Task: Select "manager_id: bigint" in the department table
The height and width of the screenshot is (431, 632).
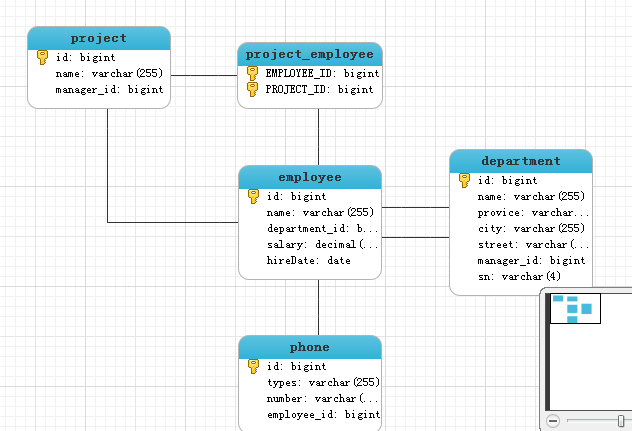Action: tap(531, 261)
